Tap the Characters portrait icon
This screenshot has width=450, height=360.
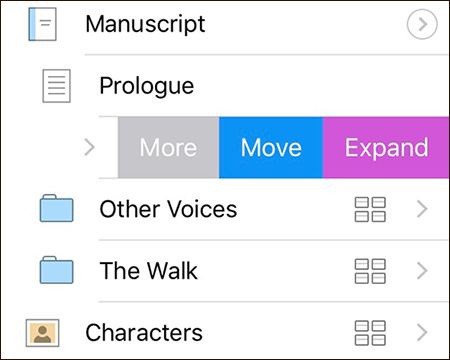pyautogui.click(x=43, y=333)
